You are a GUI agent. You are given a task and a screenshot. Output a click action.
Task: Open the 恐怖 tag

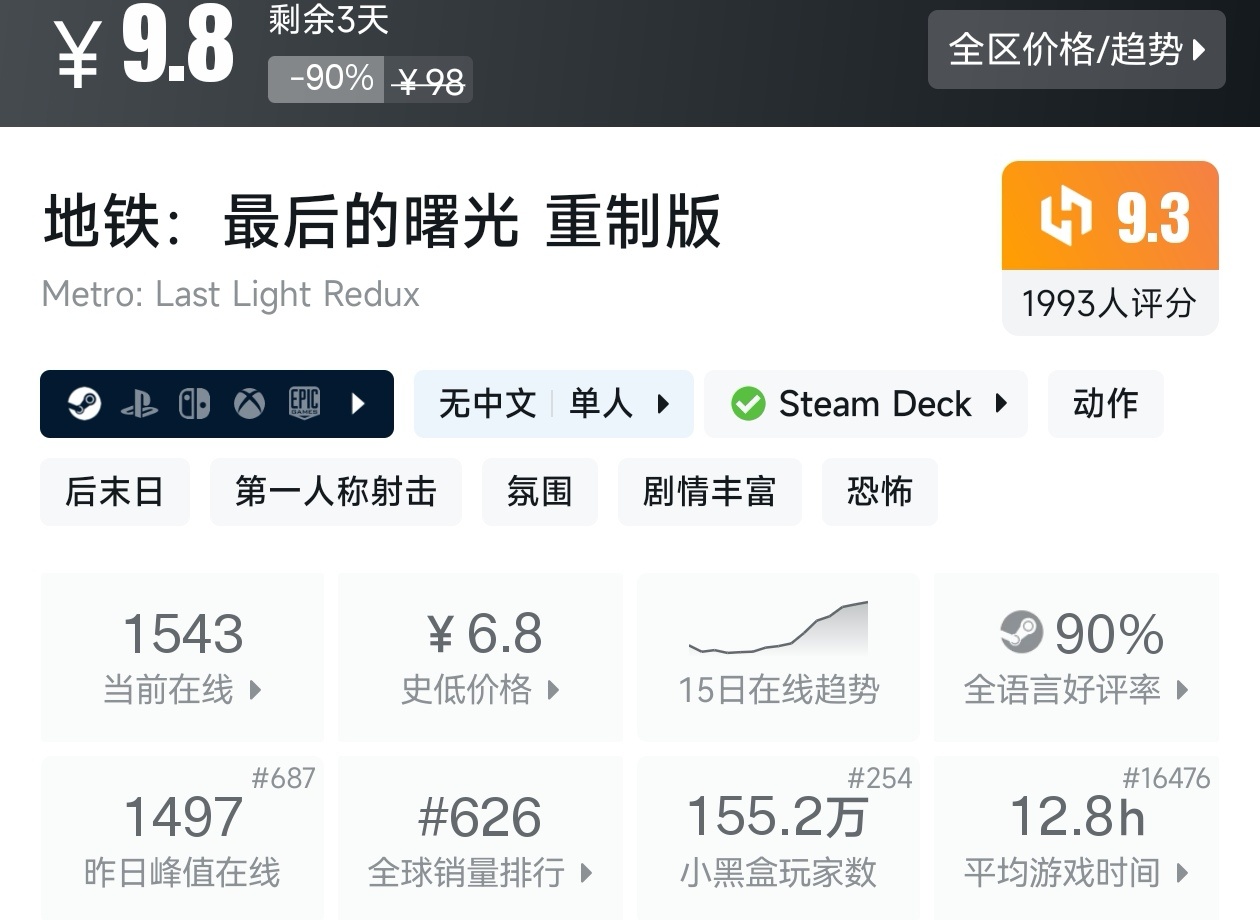click(x=879, y=492)
